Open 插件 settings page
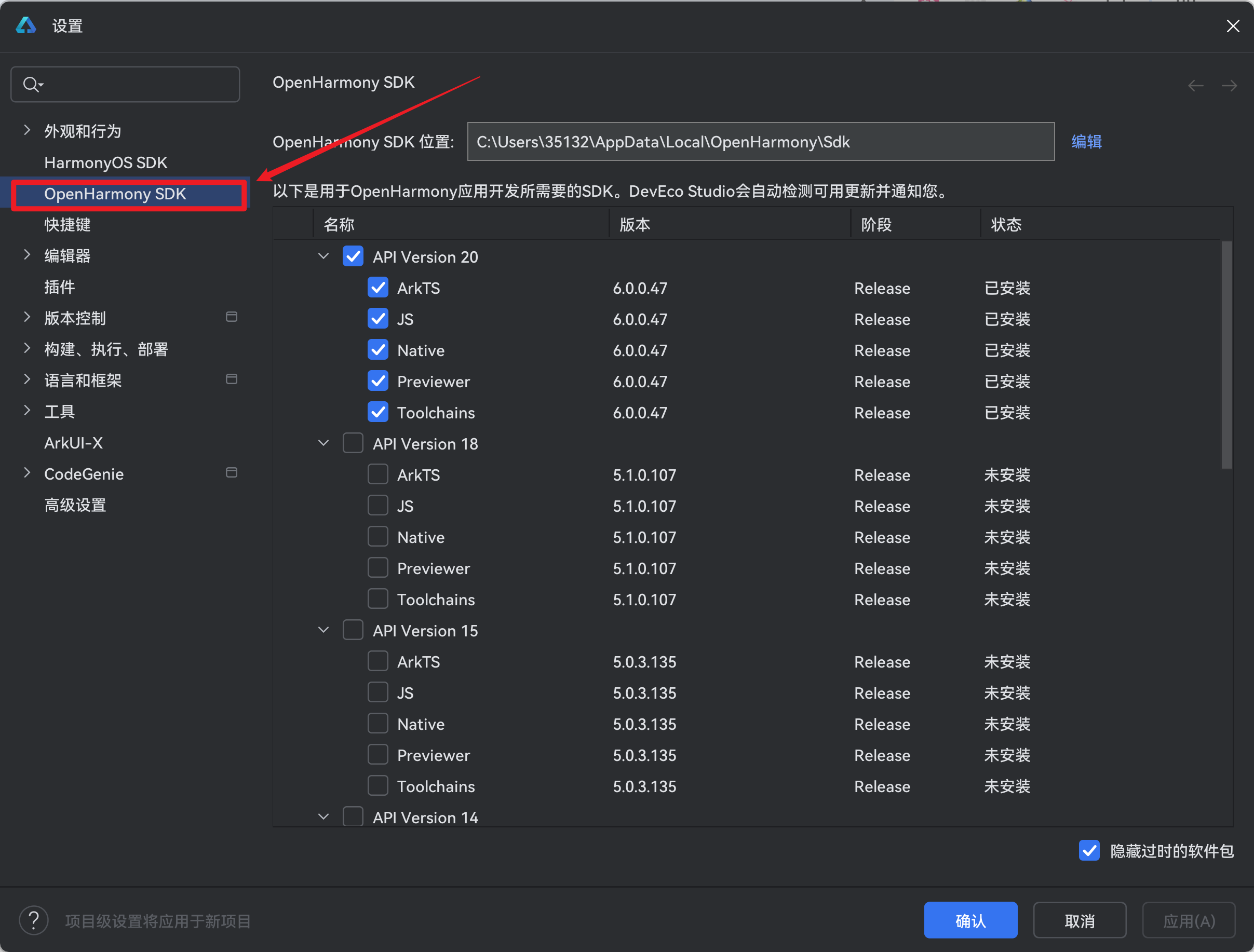 tap(60, 287)
